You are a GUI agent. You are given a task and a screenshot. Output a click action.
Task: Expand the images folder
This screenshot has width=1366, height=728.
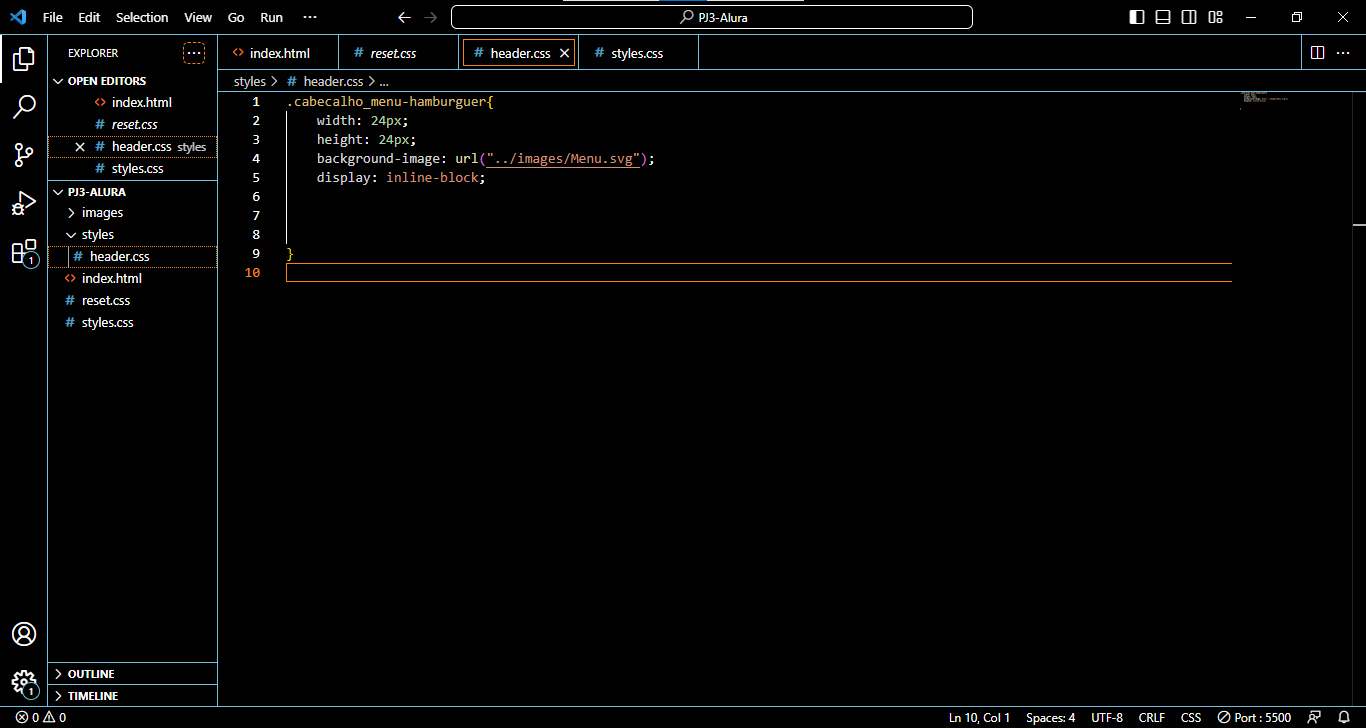(x=132, y=213)
